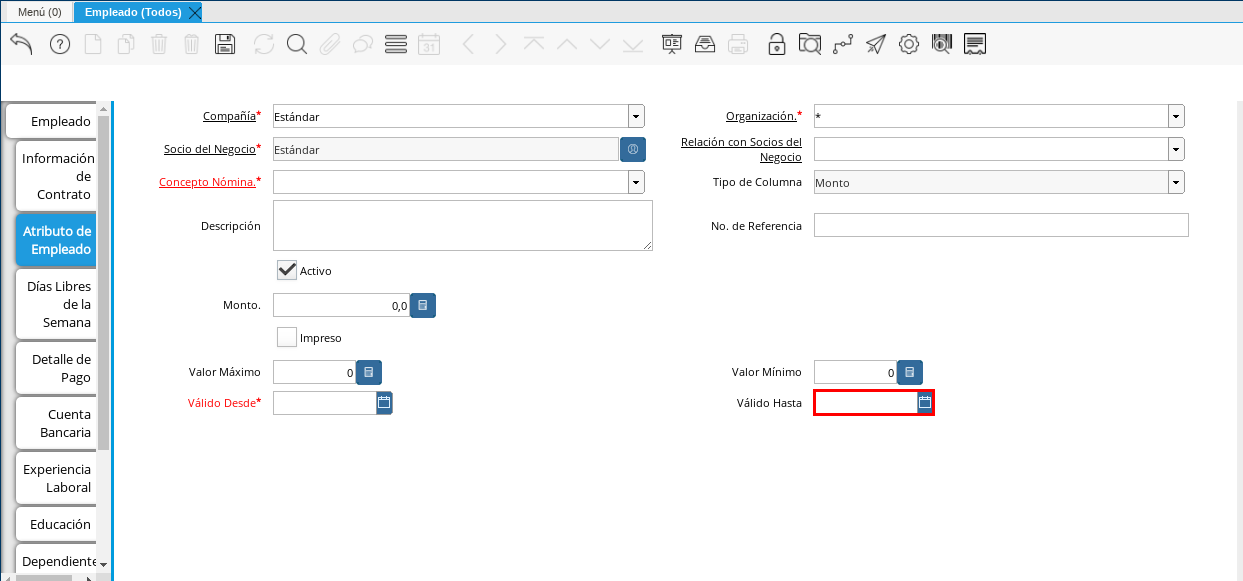Viewport: 1243px width, 581px height.
Task: Open the workflow nodes icon
Action: (x=843, y=44)
